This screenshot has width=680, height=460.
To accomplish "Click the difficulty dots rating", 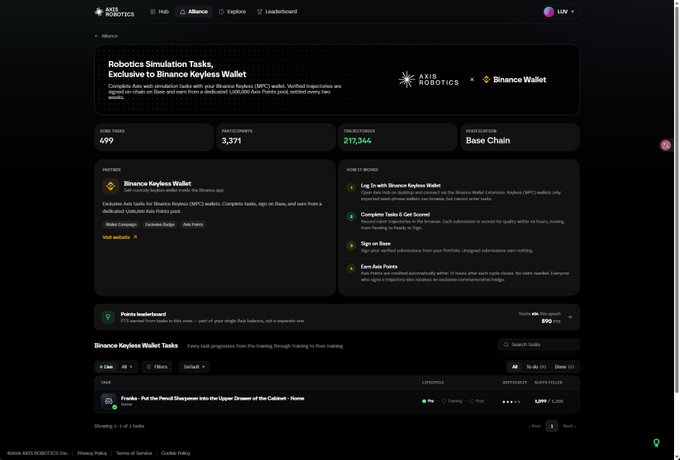I will (511, 402).
